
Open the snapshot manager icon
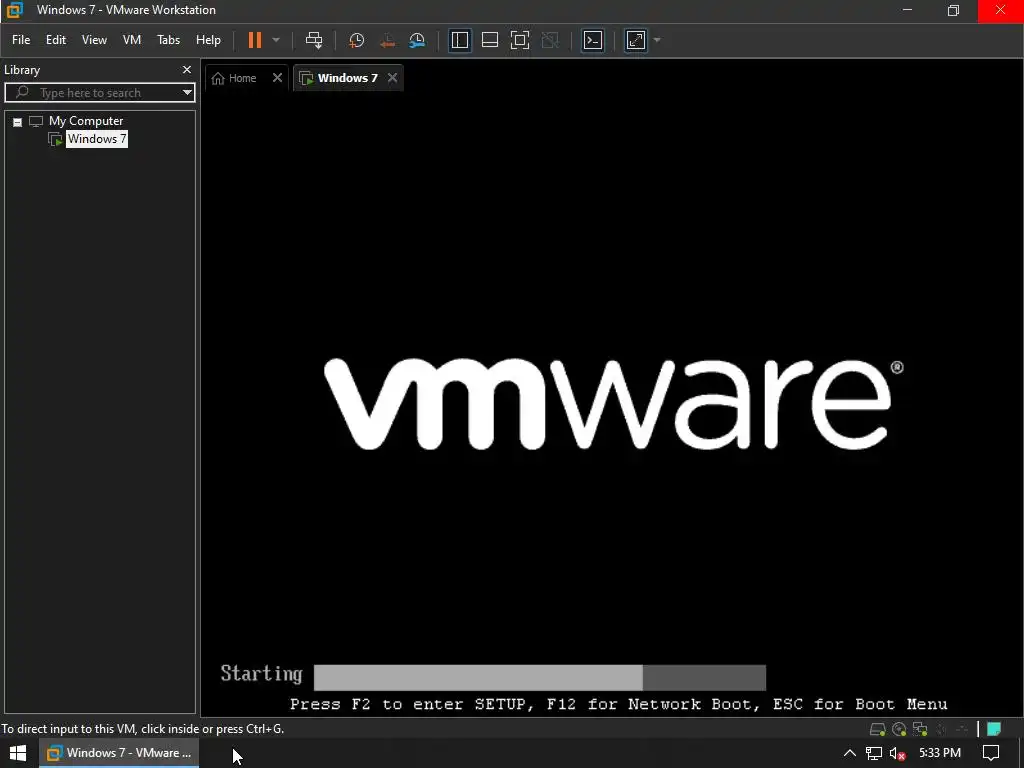417,40
